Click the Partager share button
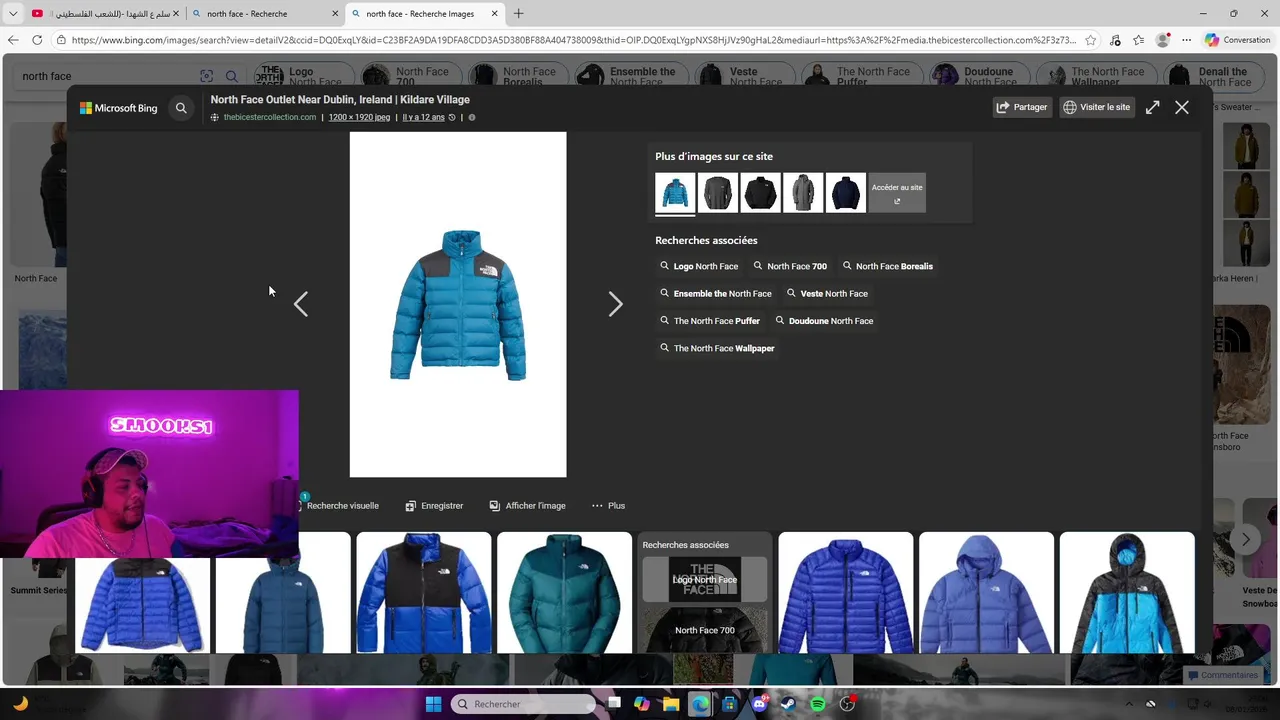 (x=1022, y=107)
